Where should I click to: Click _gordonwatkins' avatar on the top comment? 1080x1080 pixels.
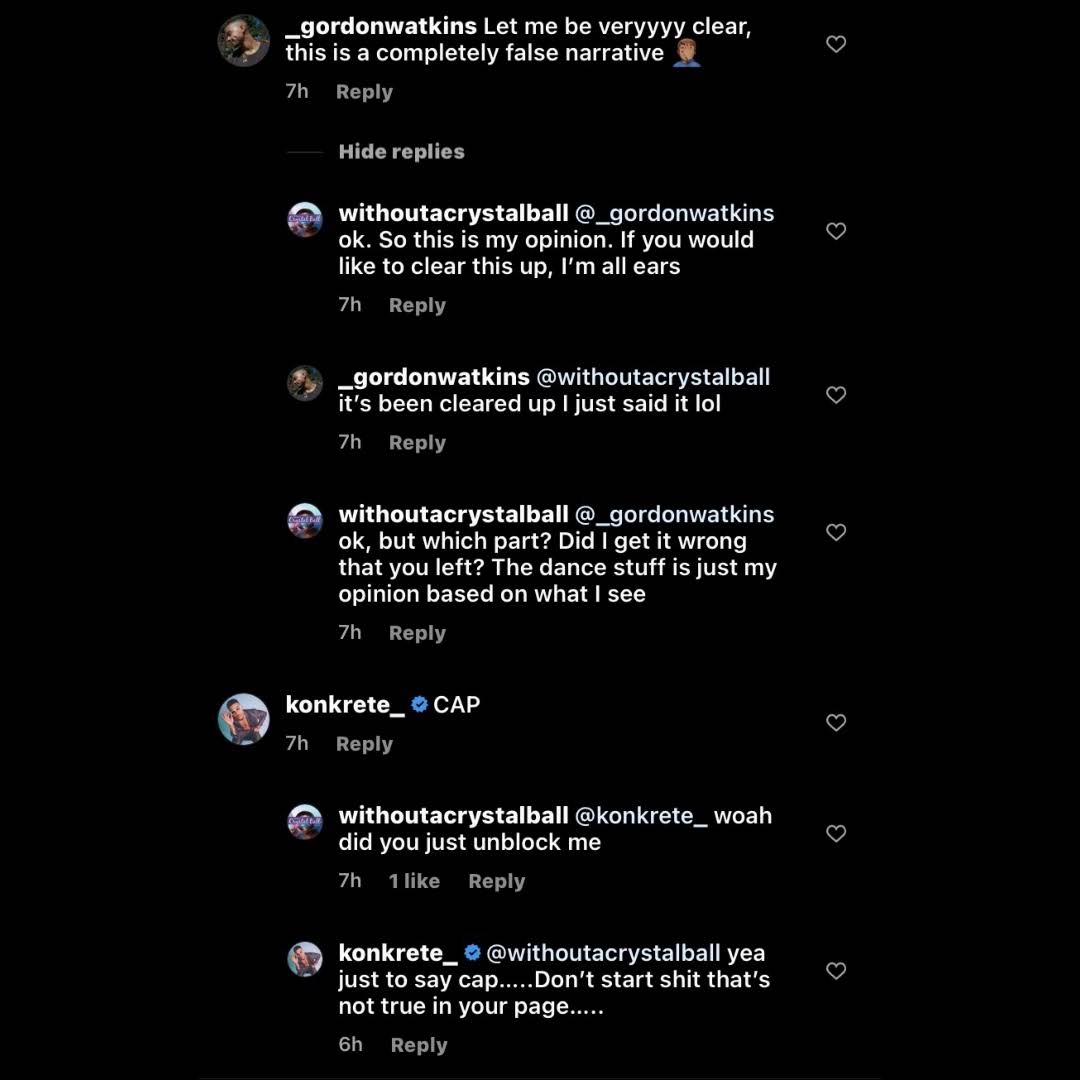pyautogui.click(x=244, y=41)
